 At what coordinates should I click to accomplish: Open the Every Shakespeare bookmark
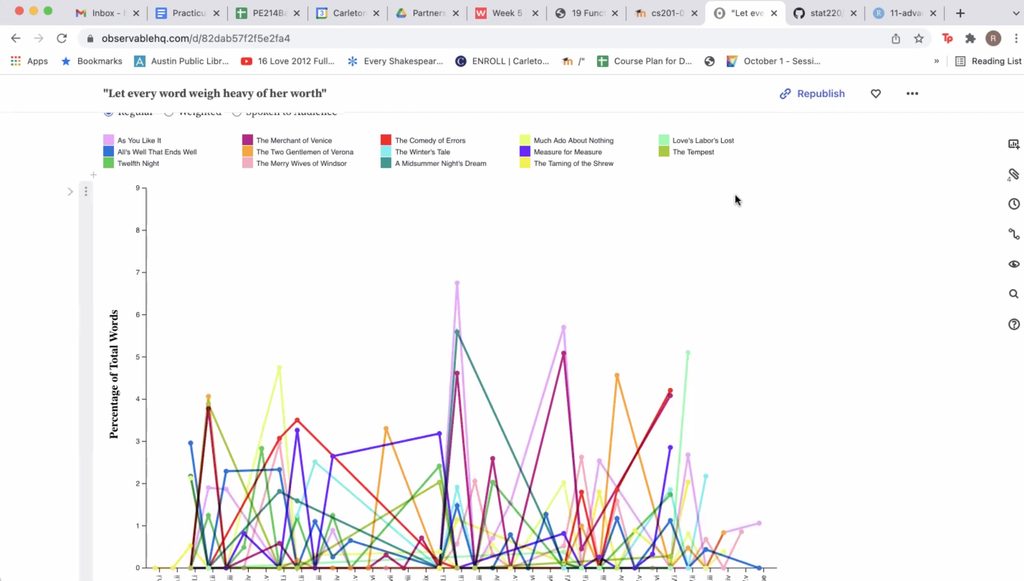point(395,61)
